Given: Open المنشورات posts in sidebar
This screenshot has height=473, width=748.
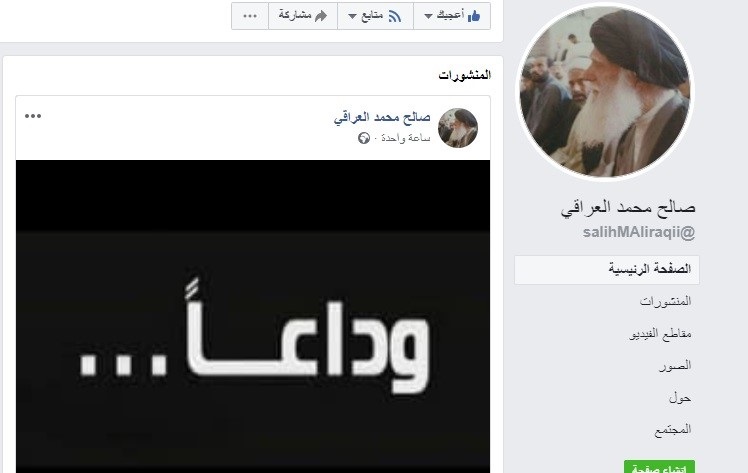Looking at the screenshot, I should pos(665,301).
